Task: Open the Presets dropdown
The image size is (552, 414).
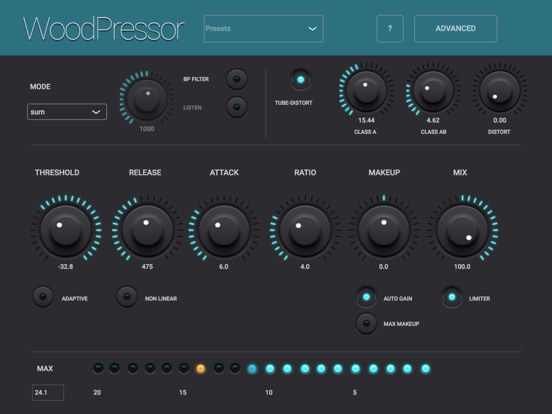Action: point(264,29)
